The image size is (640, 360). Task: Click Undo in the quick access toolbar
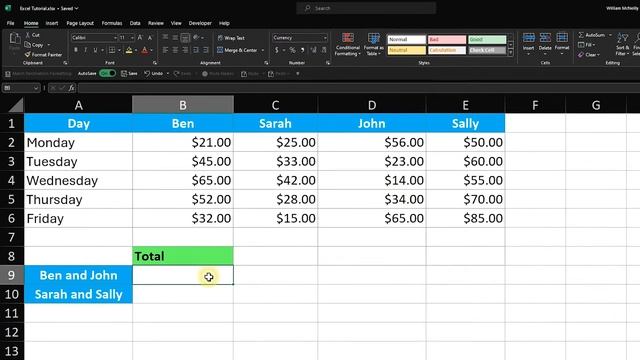[x=153, y=73]
